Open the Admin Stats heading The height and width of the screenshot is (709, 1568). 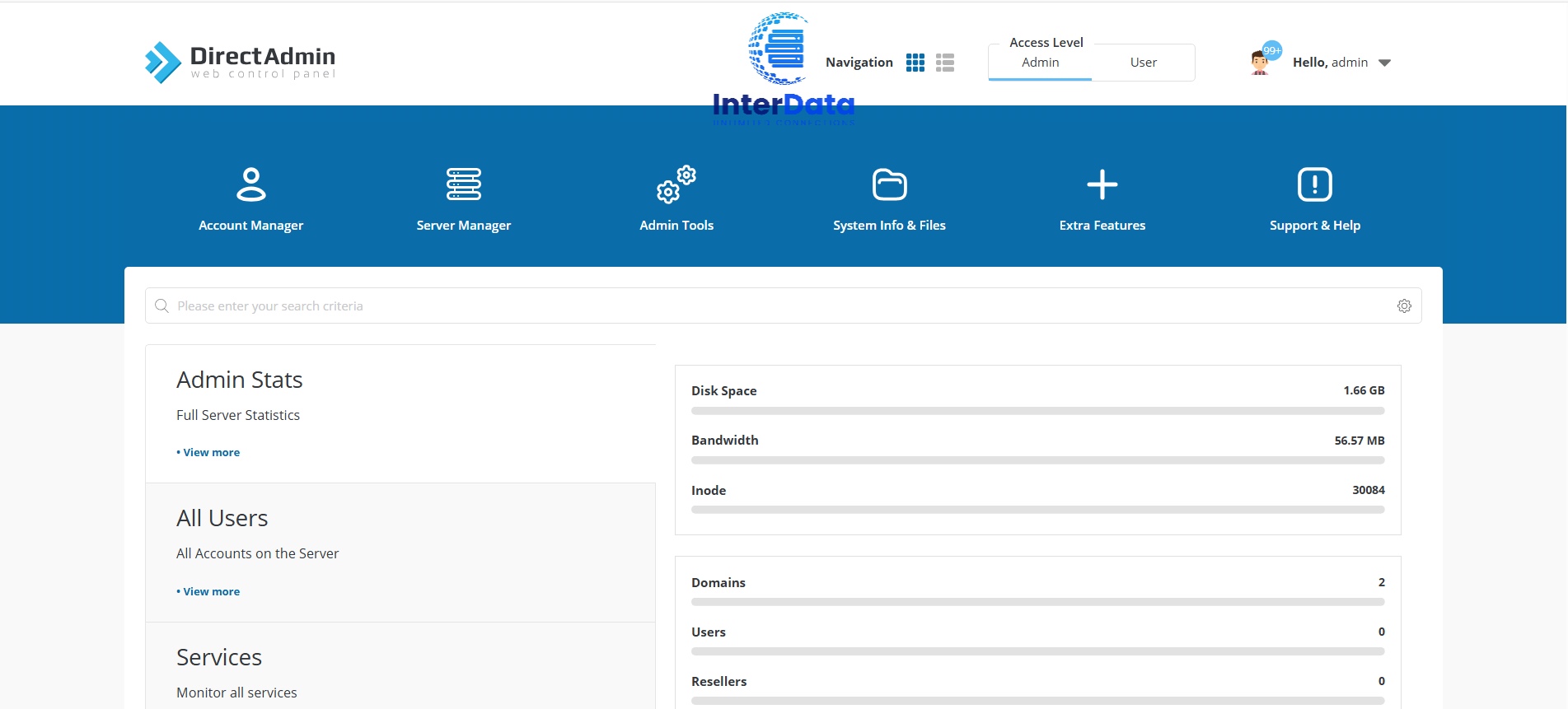(x=239, y=380)
